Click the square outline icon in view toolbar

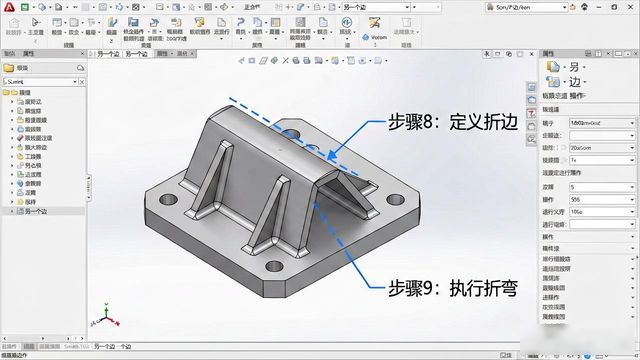tap(252, 61)
